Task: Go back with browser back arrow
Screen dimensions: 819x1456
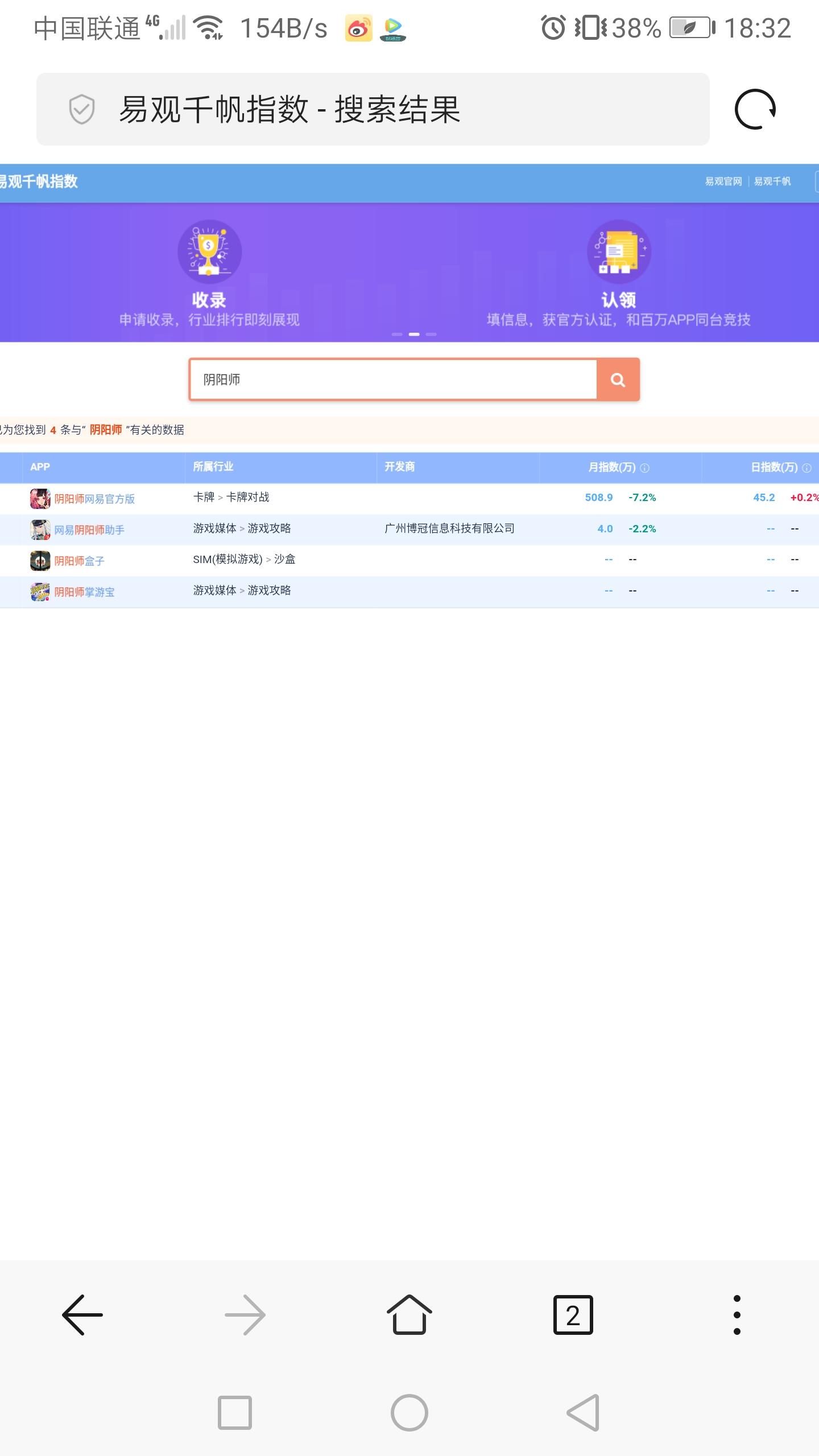Action: click(x=82, y=1315)
